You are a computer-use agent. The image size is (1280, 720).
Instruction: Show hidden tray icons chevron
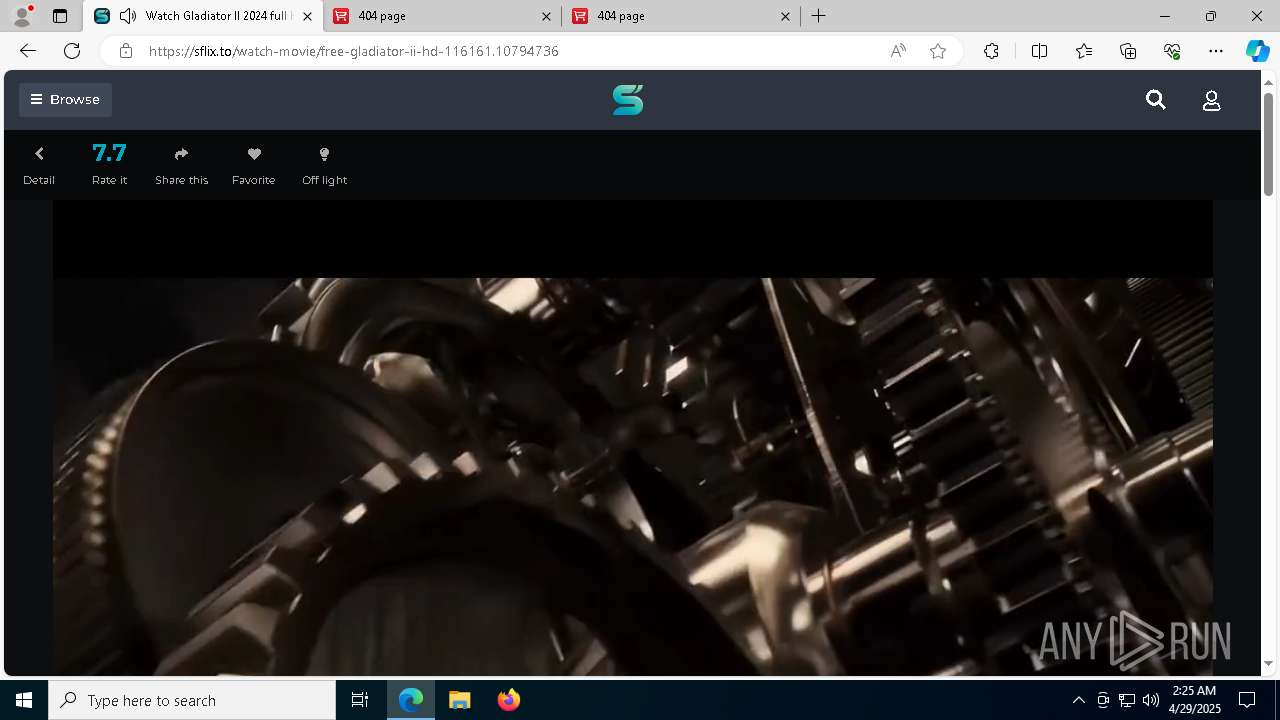pos(1078,700)
